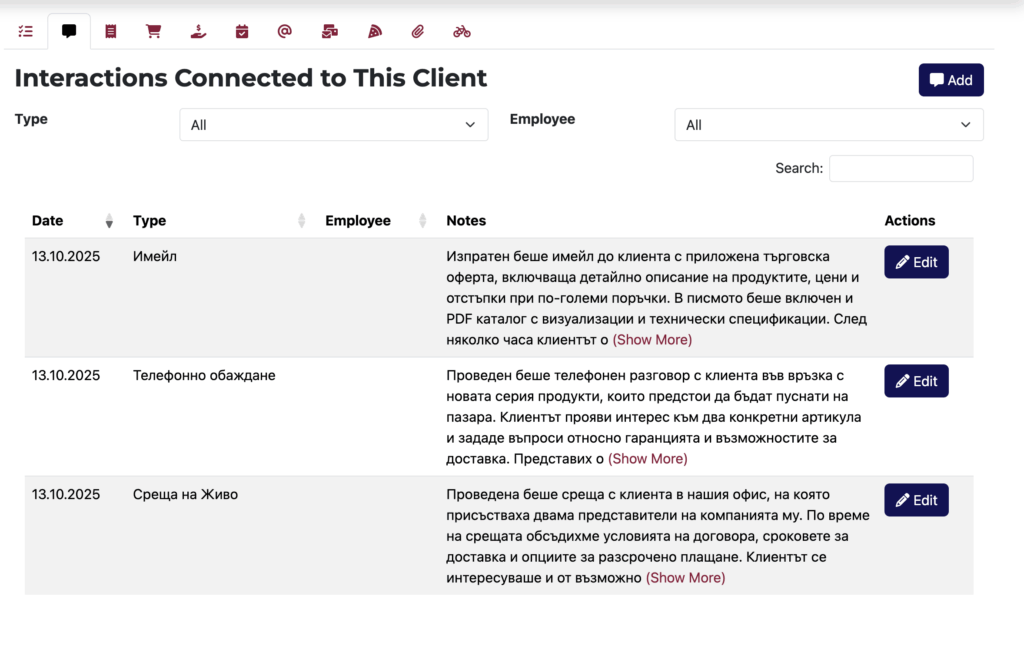The width and height of the screenshot is (1024, 662).
Task: Switch to the calendar check tab
Action: [242, 31]
